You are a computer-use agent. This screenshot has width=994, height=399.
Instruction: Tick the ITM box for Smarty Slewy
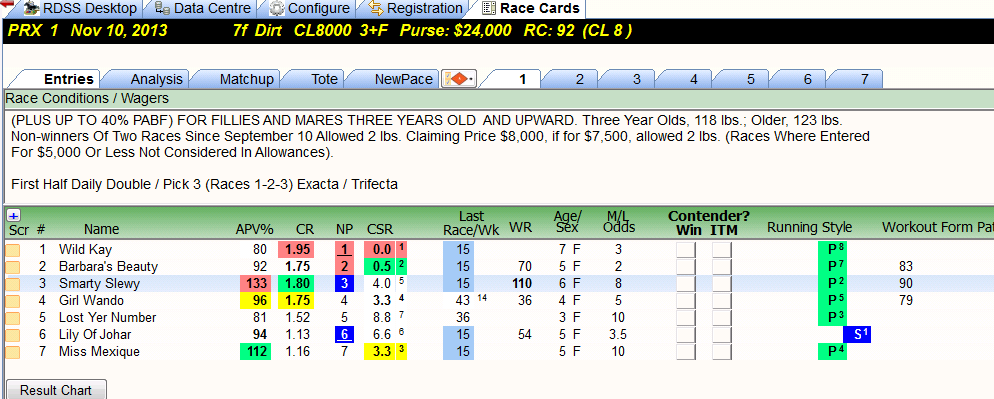click(721, 284)
